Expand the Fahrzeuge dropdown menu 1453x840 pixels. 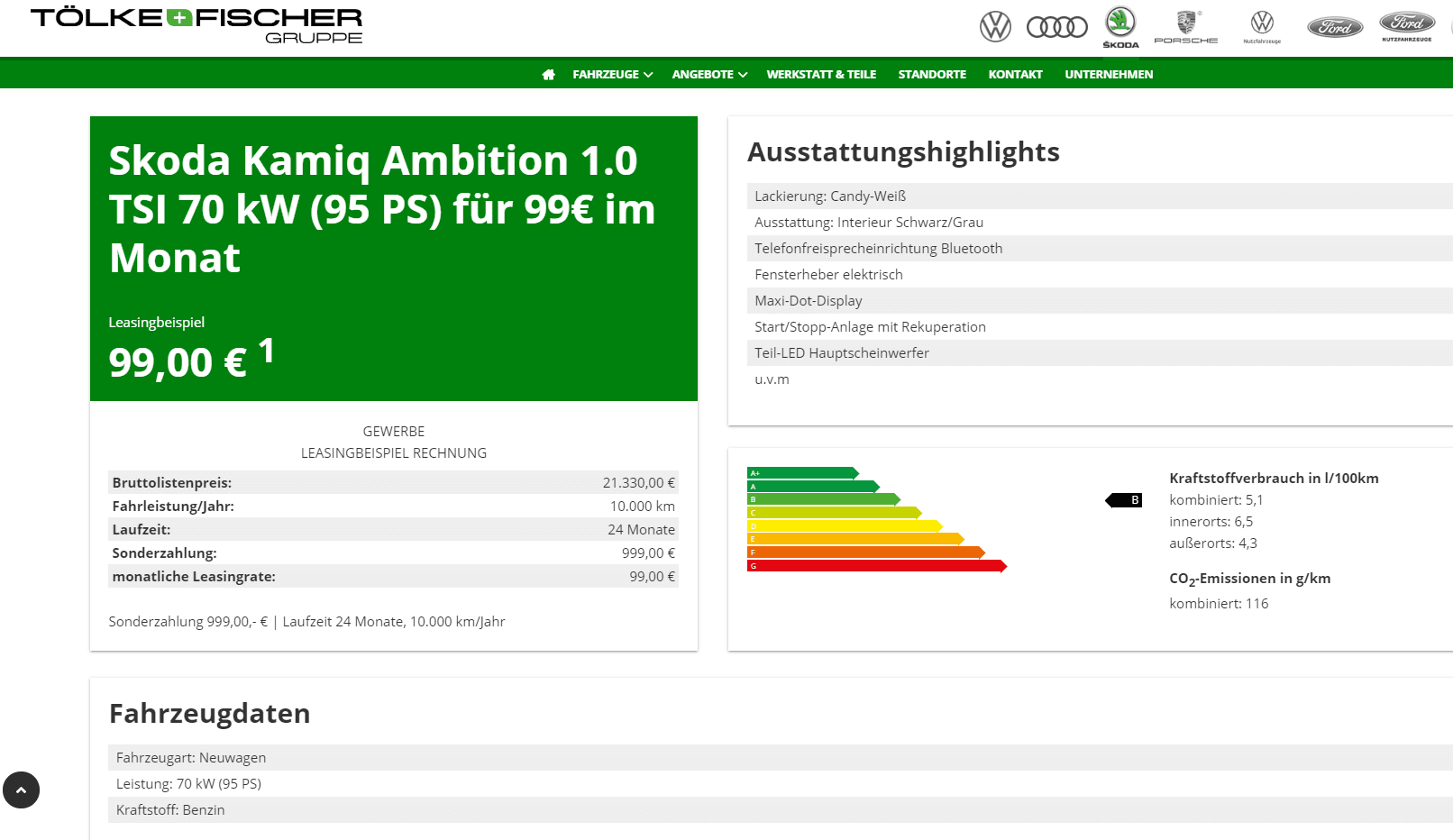[x=612, y=75]
